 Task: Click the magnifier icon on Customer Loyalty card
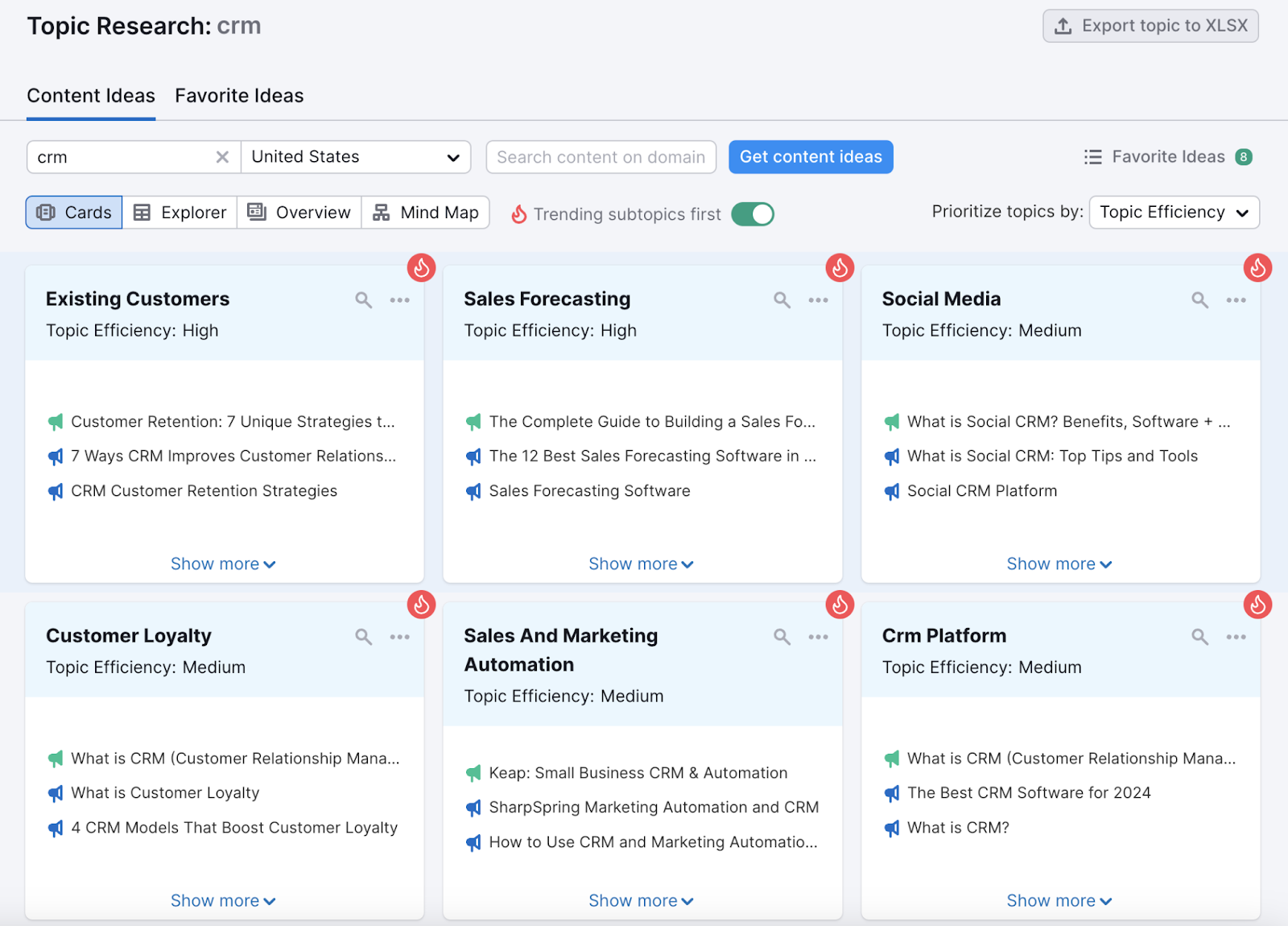pyautogui.click(x=363, y=635)
